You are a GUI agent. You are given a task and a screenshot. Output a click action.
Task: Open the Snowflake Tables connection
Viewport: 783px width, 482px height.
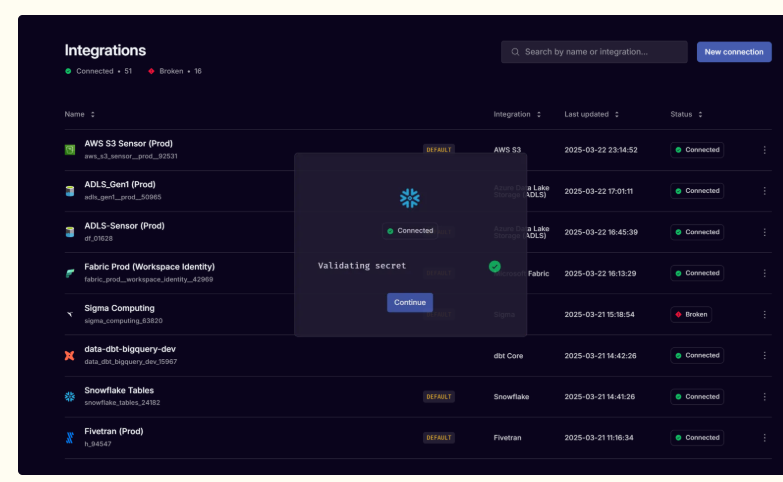[x=119, y=390]
